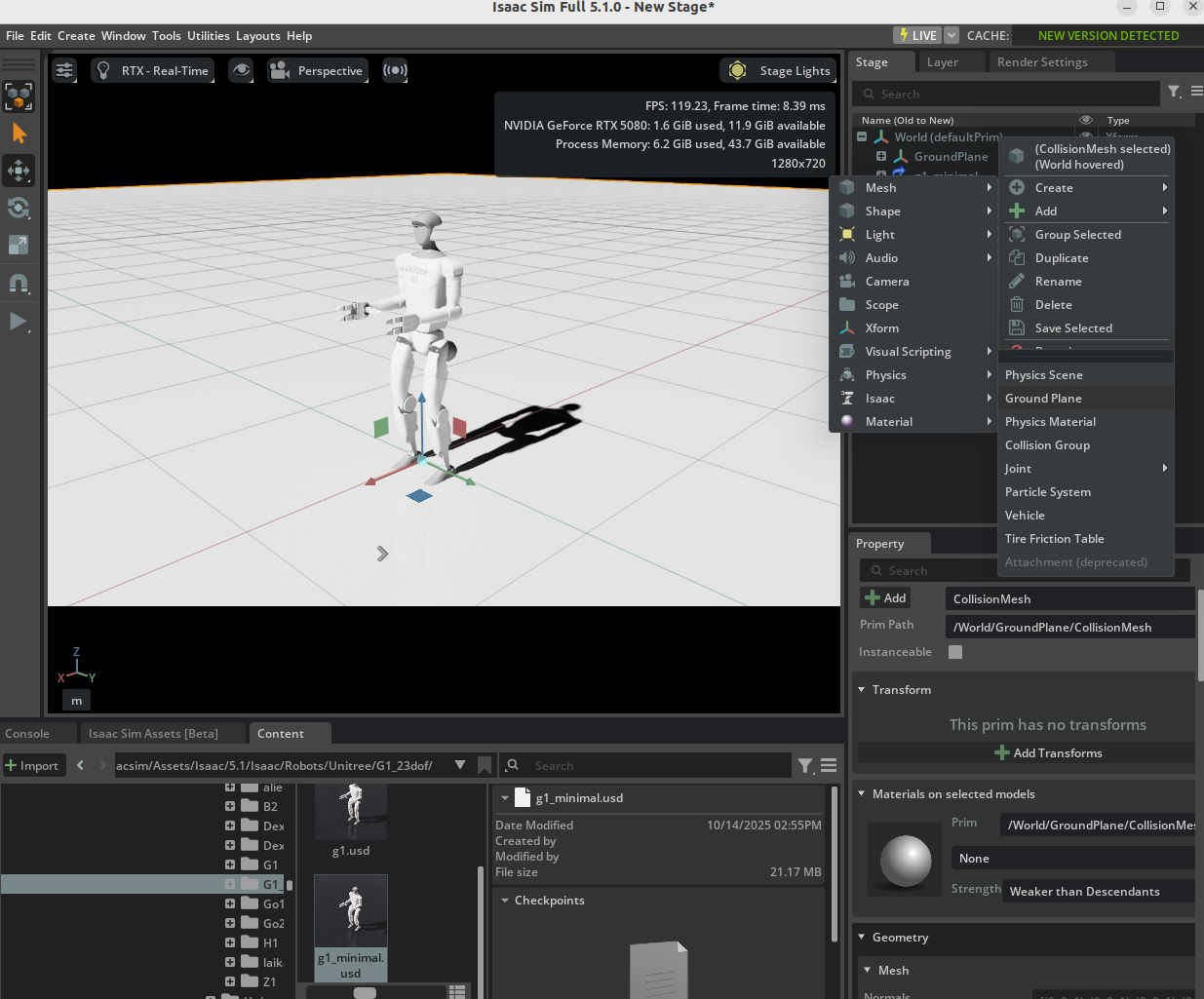Click the material preview sphere
Screen dimensions: 1204x999
click(906, 861)
